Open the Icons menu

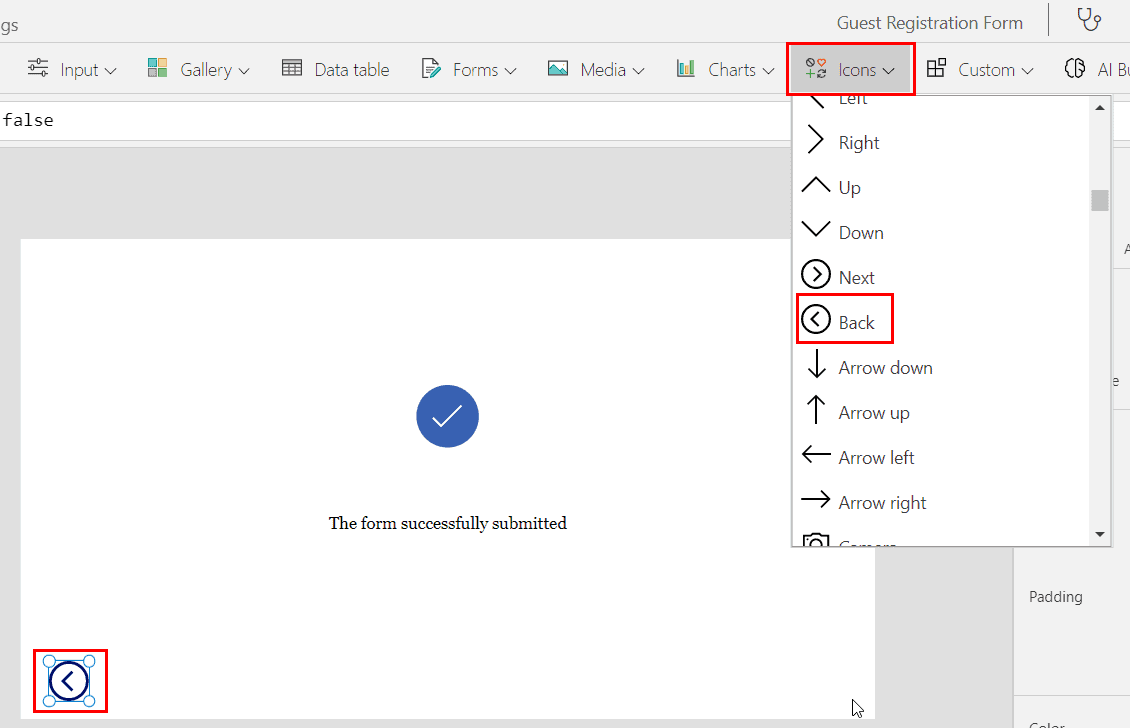click(851, 69)
